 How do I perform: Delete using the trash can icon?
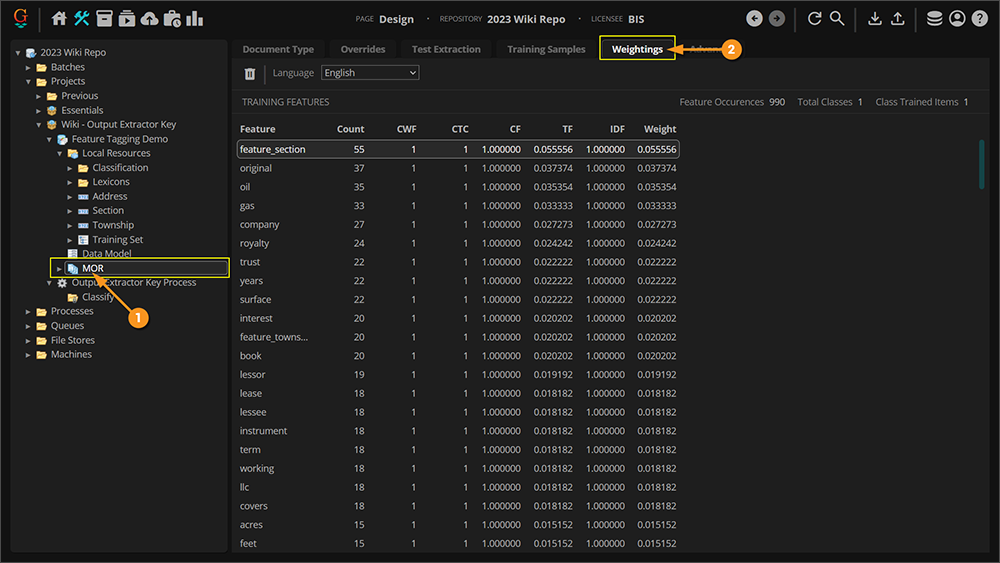pyautogui.click(x=250, y=73)
